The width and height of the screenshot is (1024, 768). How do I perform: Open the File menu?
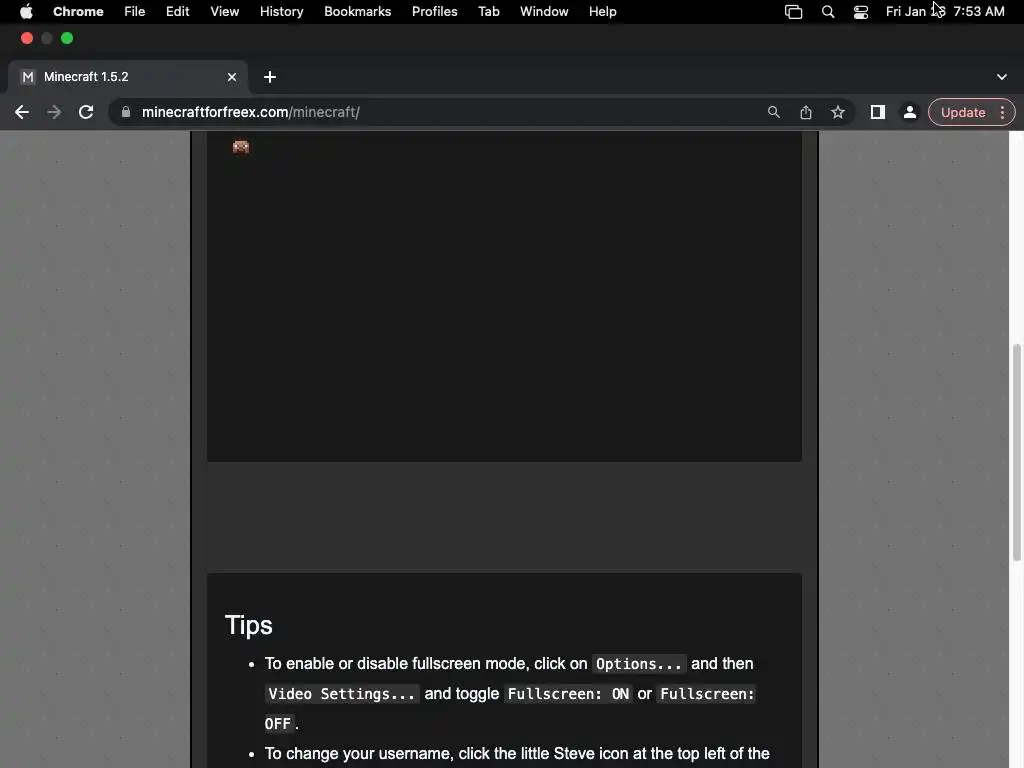pos(135,12)
